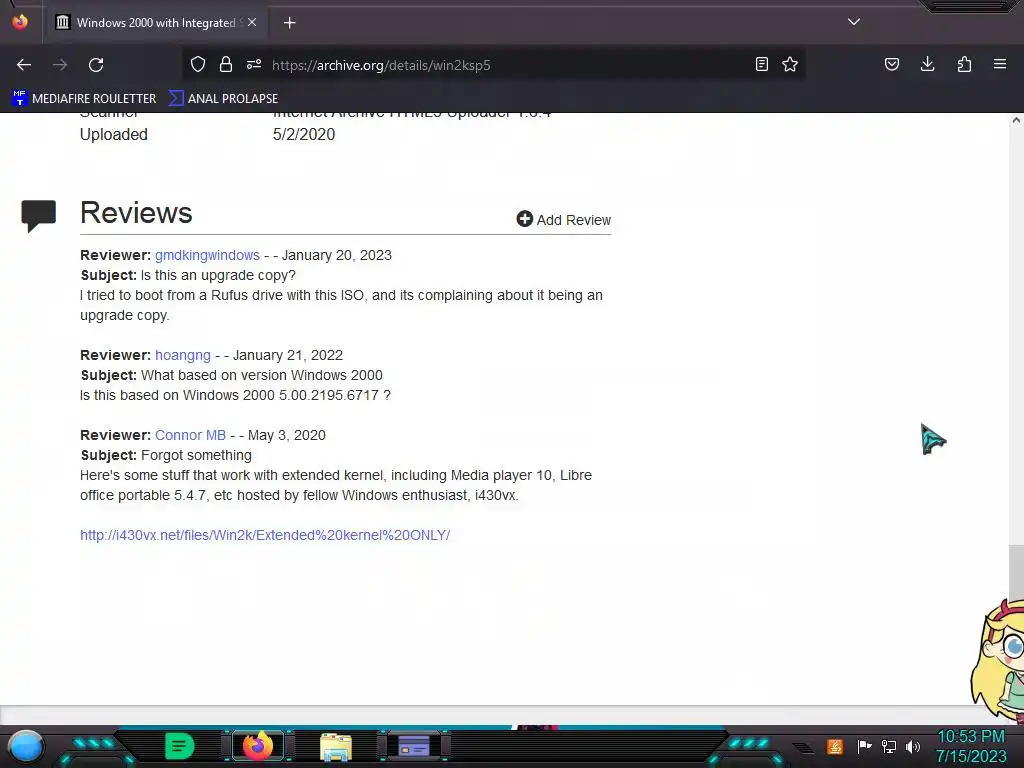Viewport: 1024px width, 768px height.
Task: Click the Firefox logo in the title bar
Action: pyautogui.click(x=20, y=22)
